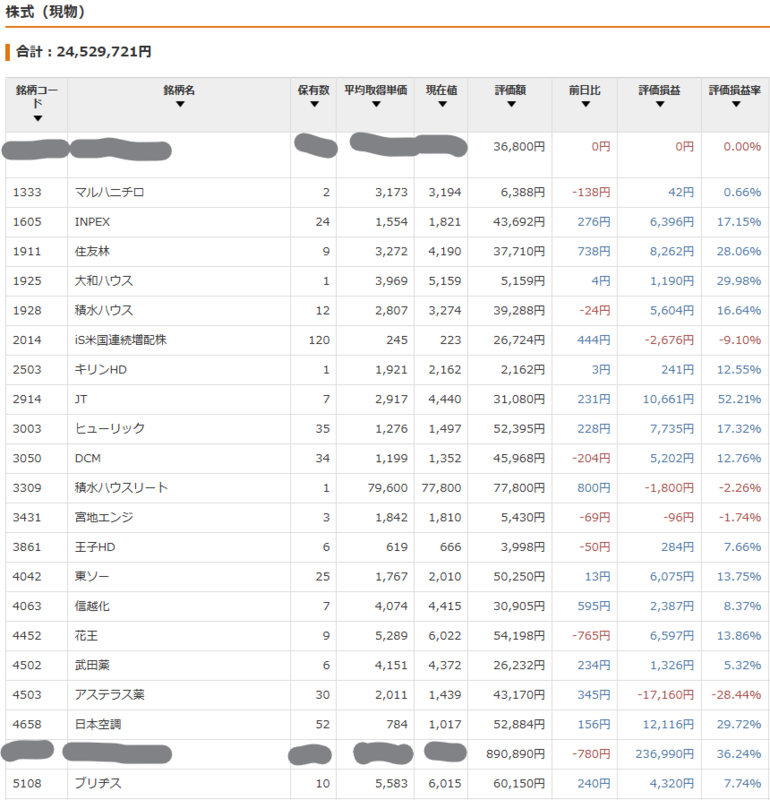The height and width of the screenshot is (800, 770).
Task: Select stock name 王子HD
Action: [95, 547]
